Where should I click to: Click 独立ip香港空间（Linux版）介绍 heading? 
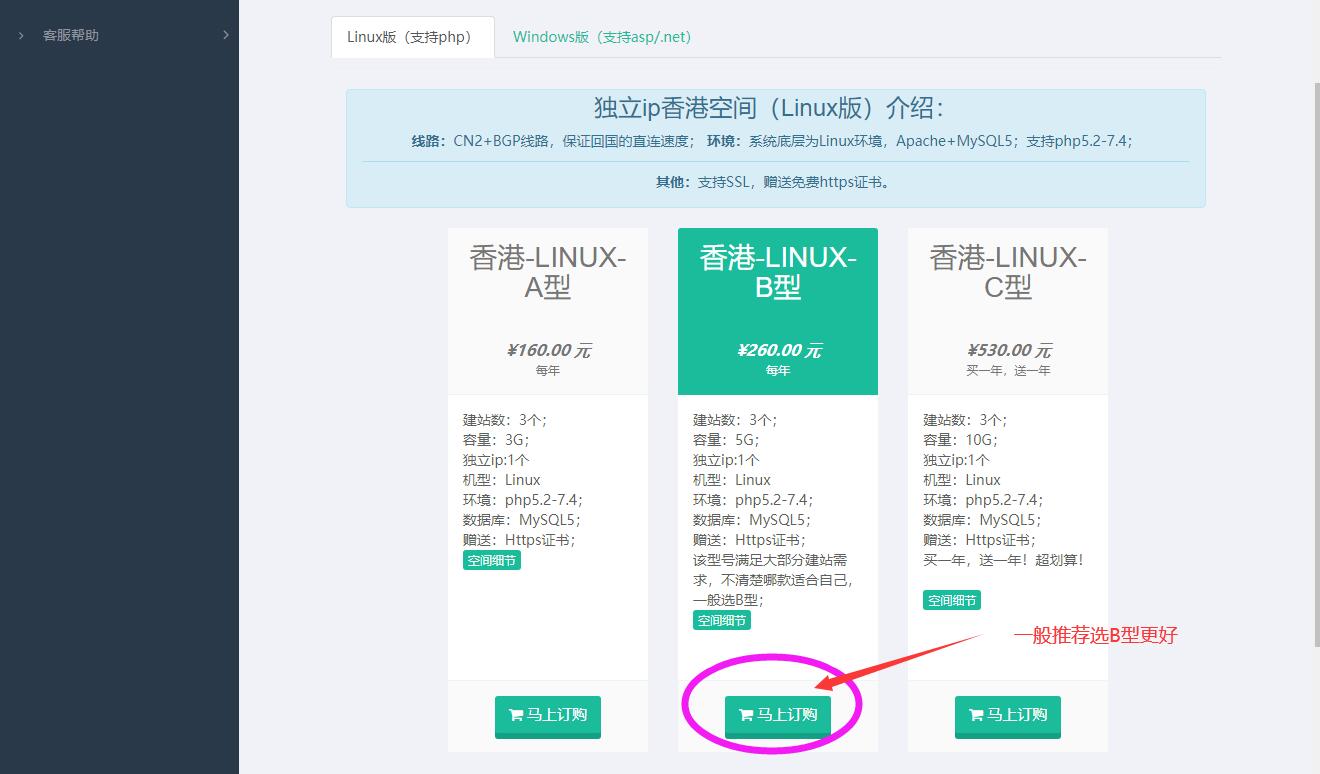pos(769,108)
